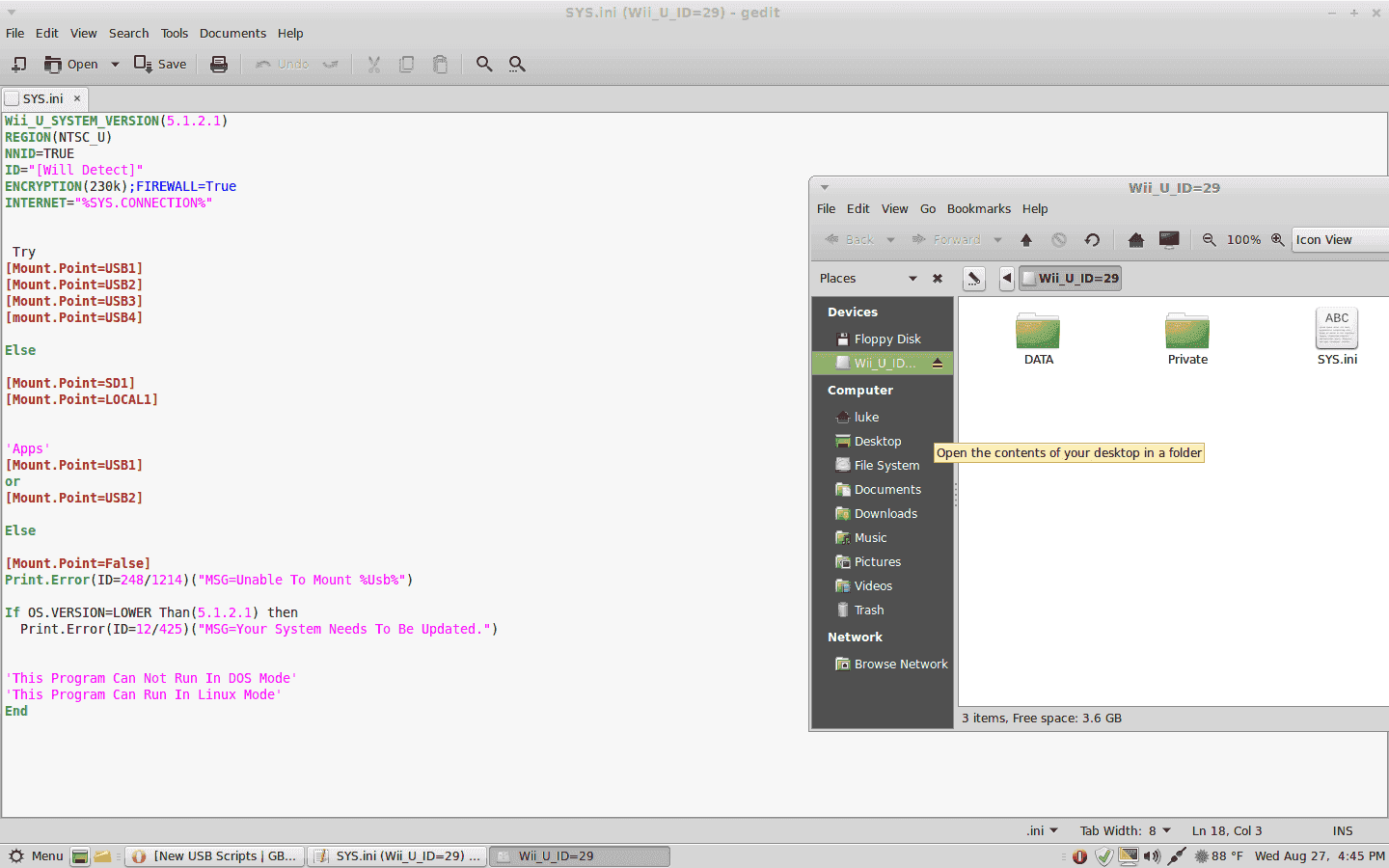Toggle text-based location entry in file manager
Image resolution: width=1389 pixels, height=868 pixels.
[x=974, y=279]
